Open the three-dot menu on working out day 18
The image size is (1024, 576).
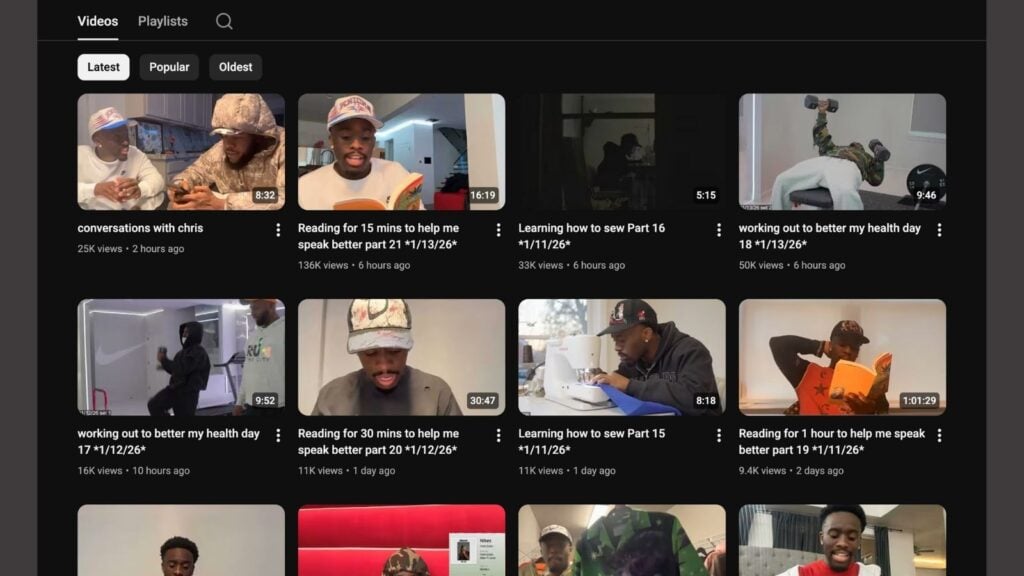coord(938,229)
